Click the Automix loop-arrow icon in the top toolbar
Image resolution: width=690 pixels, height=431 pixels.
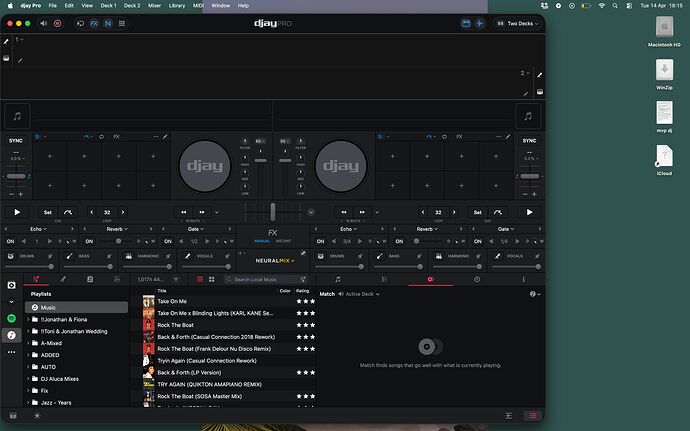[x=80, y=23]
